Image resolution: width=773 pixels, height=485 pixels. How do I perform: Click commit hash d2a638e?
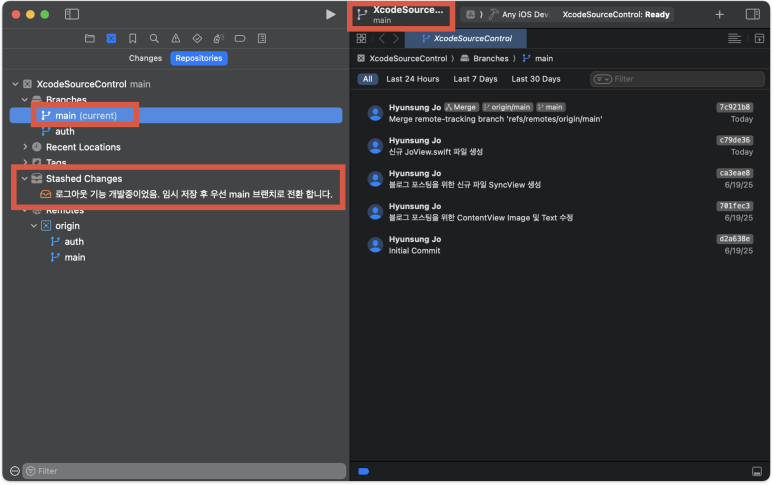(x=735, y=239)
